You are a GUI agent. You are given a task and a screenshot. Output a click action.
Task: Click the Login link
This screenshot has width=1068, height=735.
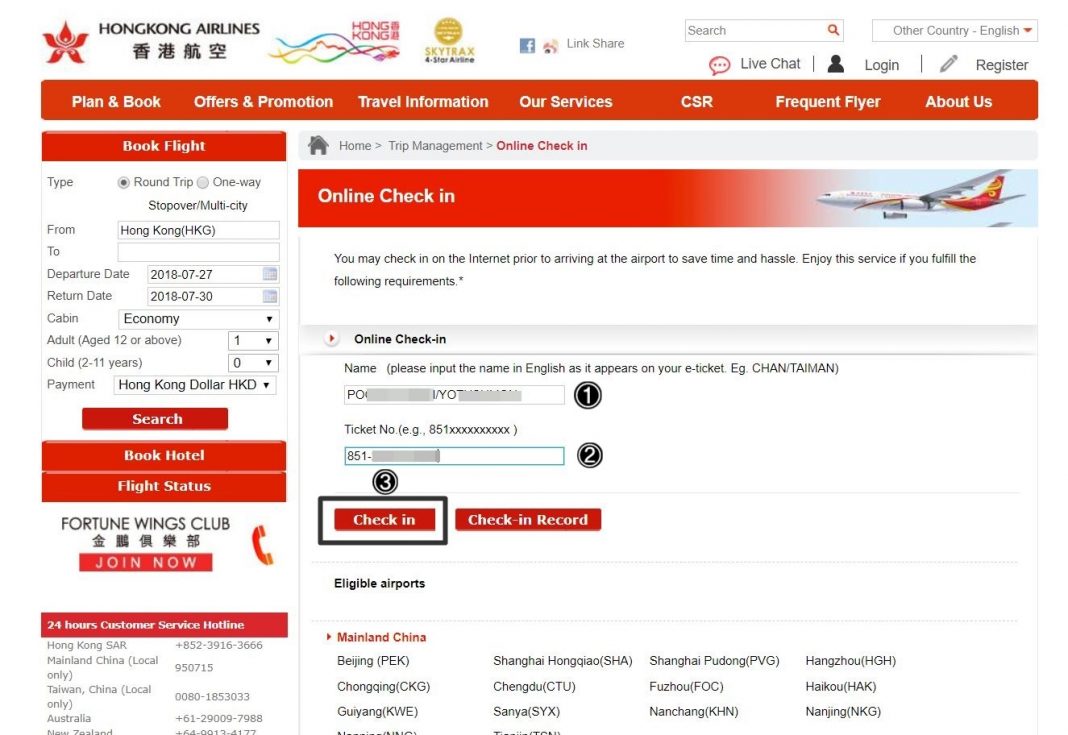click(x=882, y=65)
